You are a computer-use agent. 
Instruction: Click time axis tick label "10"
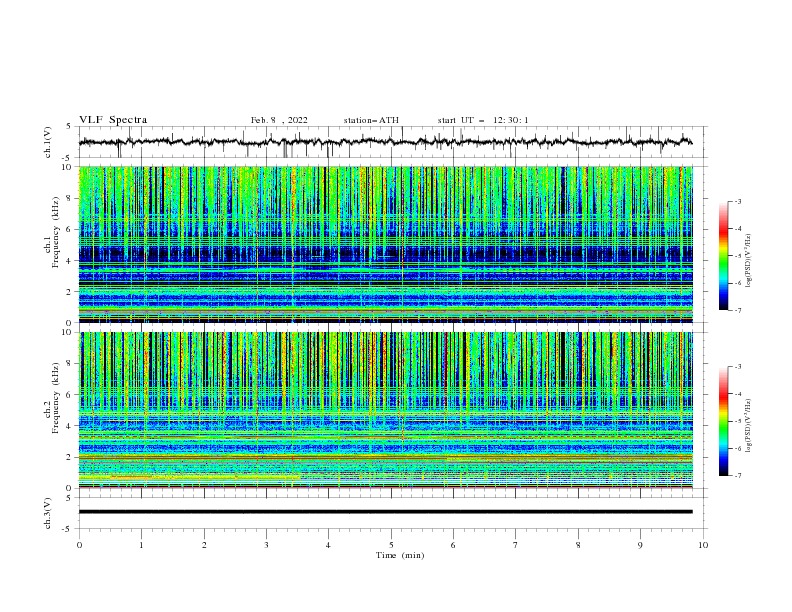(x=703, y=545)
